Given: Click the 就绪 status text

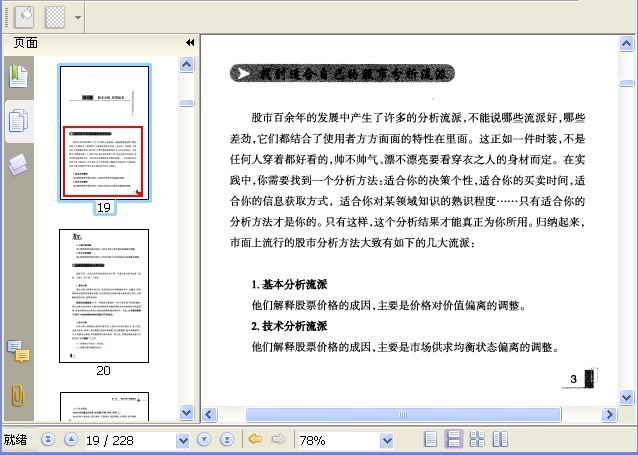Looking at the screenshot, I should click(15, 440).
